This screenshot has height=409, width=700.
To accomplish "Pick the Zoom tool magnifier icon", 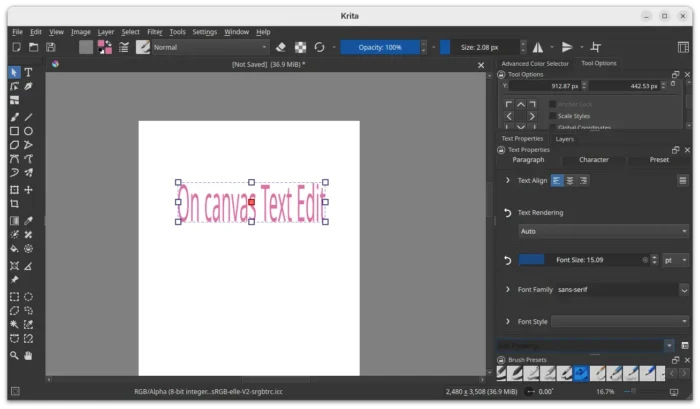I will coord(14,355).
